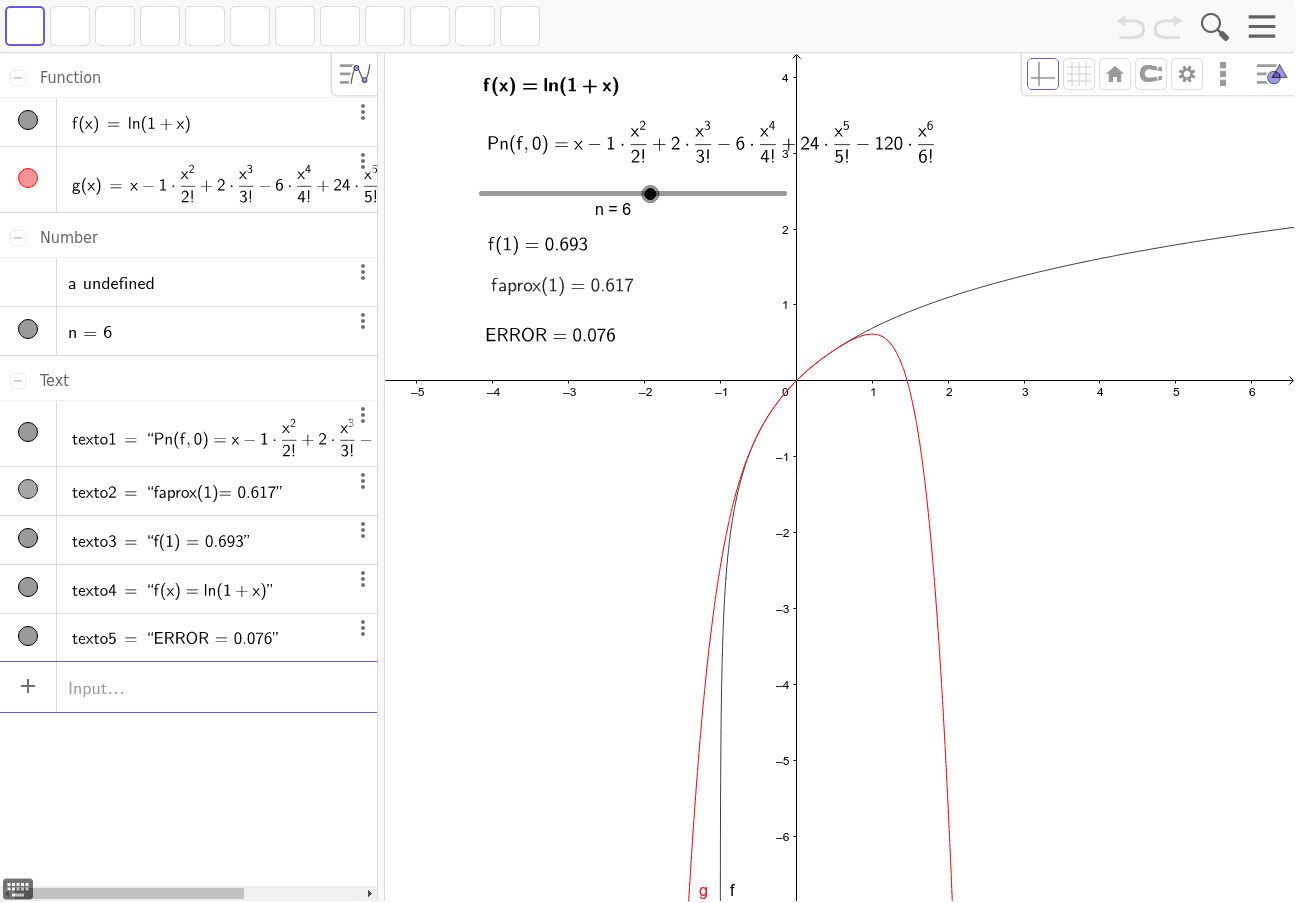Toggle the graphics style bar icon
The image size is (1296, 903).
(1270, 74)
